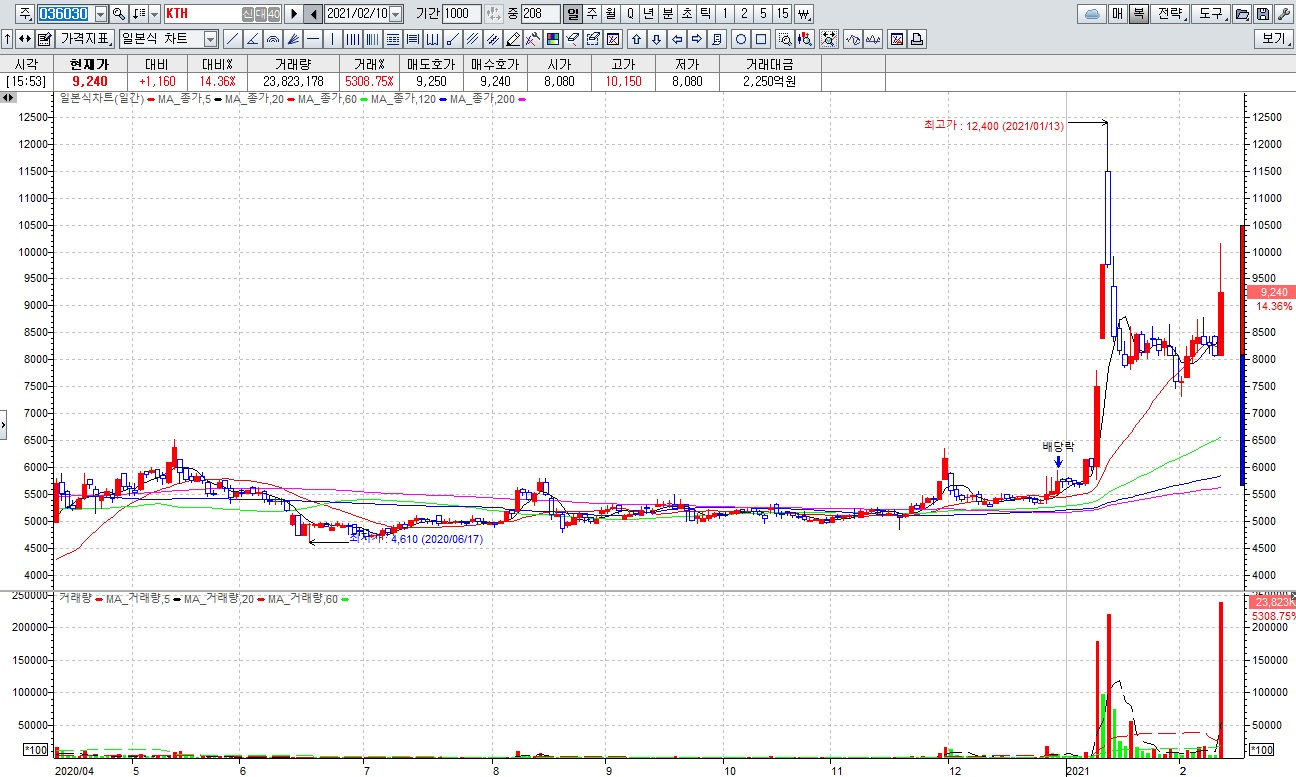Click the left arrow marker tool

tap(676, 40)
